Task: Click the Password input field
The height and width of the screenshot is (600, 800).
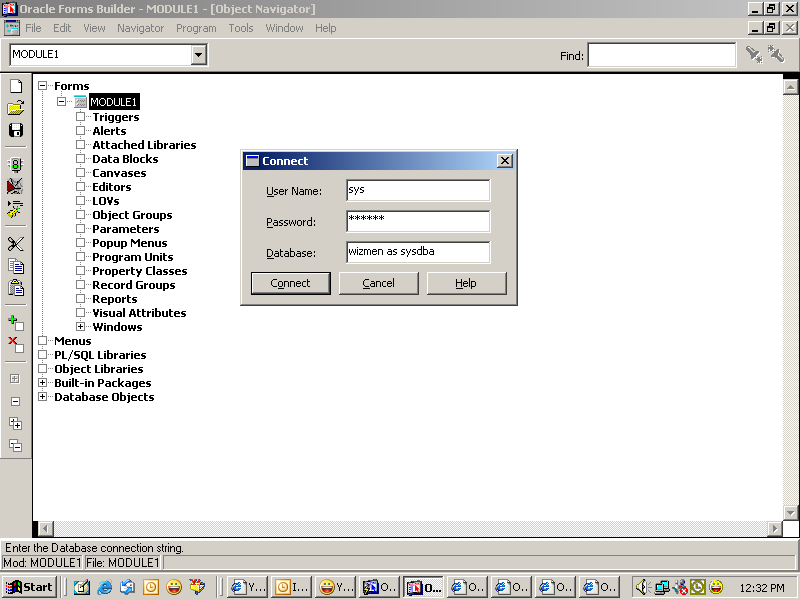Action: tap(418, 221)
